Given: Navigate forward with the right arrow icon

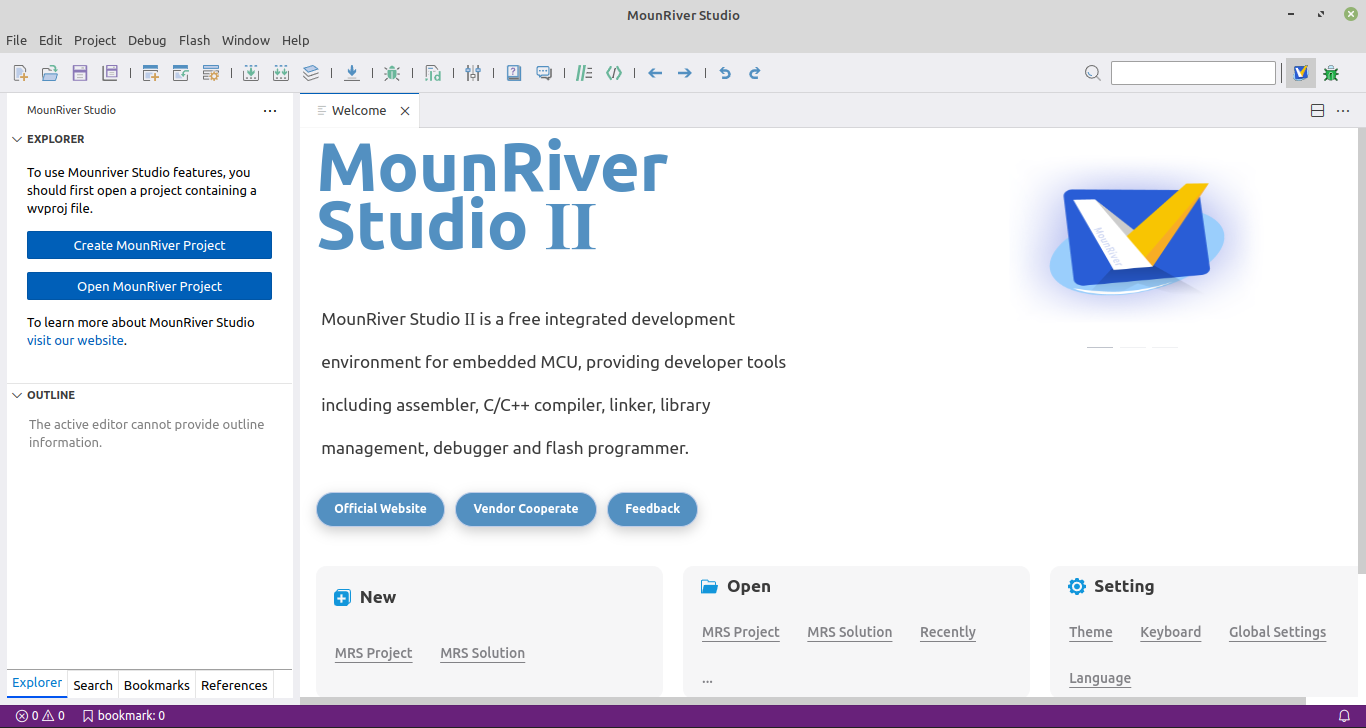Looking at the screenshot, I should click(x=685, y=73).
